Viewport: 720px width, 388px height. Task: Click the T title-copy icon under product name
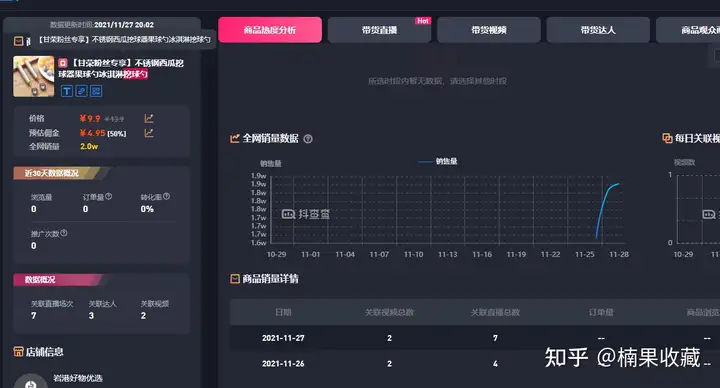point(67,91)
